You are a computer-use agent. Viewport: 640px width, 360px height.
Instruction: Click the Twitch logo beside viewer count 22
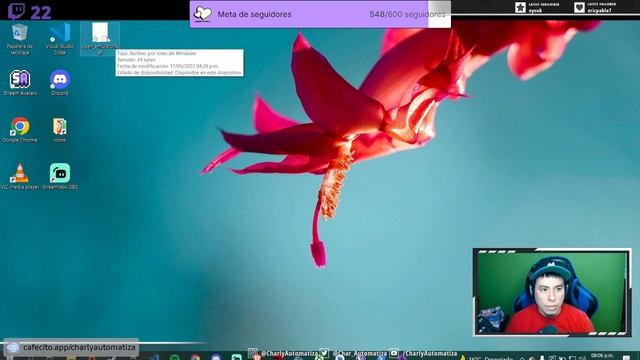(x=16, y=12)
